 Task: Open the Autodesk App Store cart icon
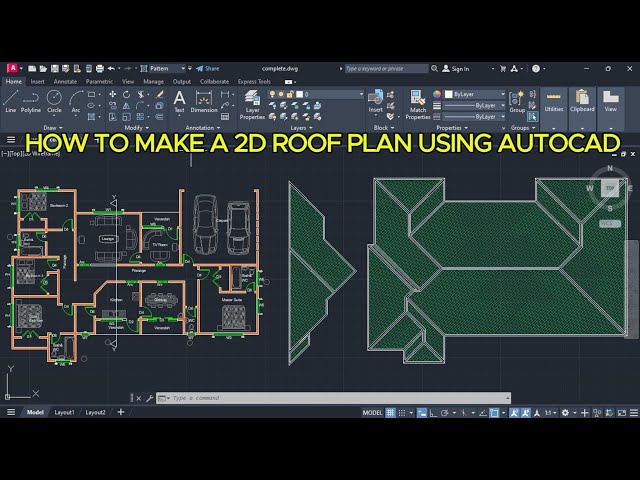click(503, 69)
